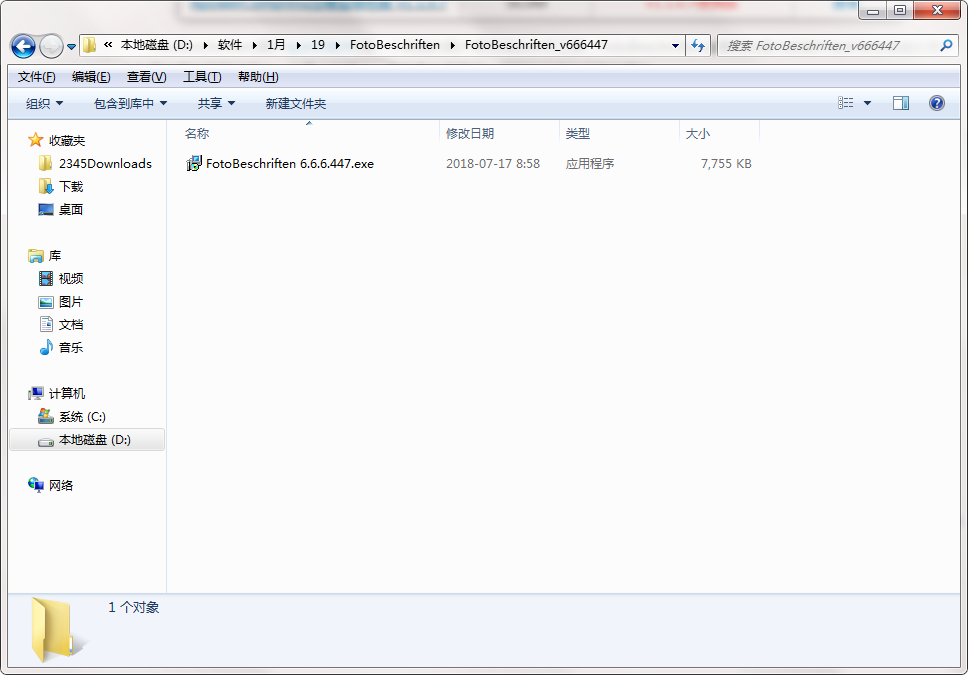Viewport: 968px width, 675px height.
Task: Click the star icon next to 收藏夹
Action: click(36, 140)
